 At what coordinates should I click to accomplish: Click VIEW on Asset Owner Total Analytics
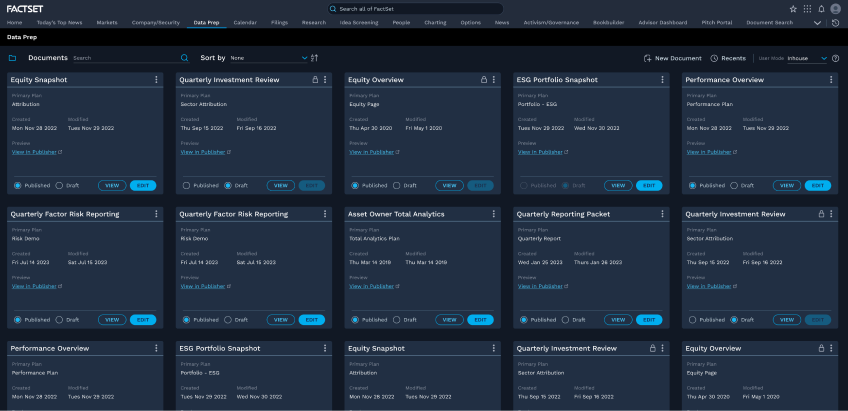point(449,320)
